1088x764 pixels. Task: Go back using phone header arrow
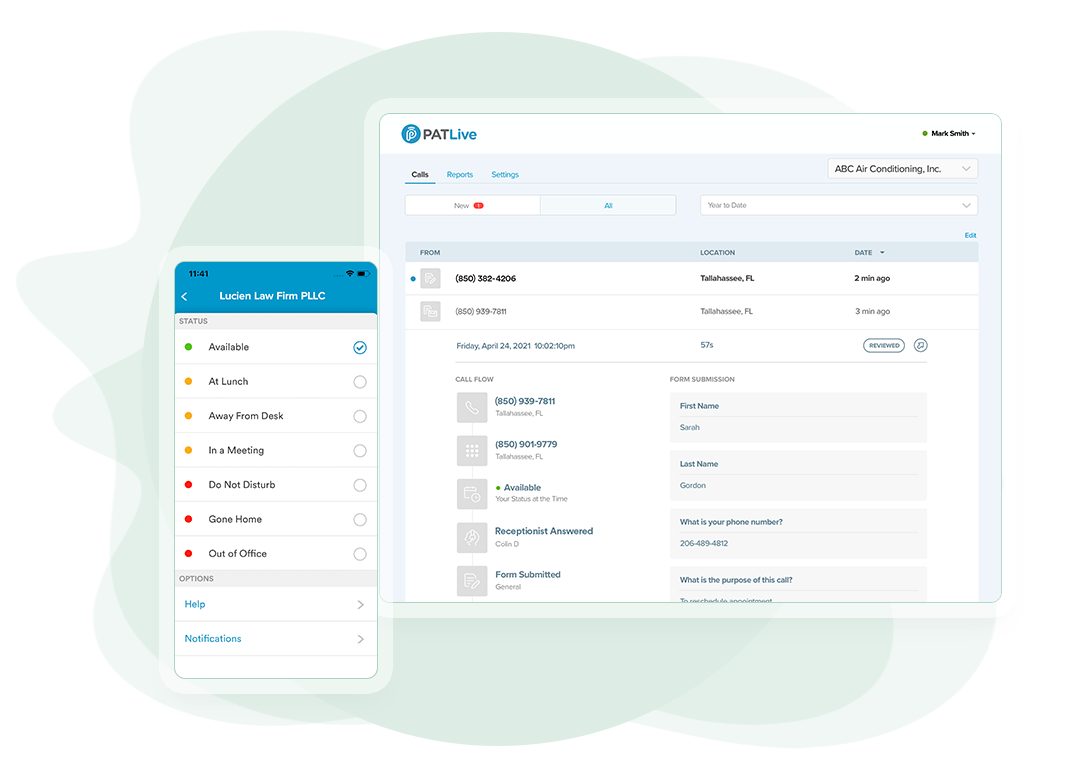point(185,296)
